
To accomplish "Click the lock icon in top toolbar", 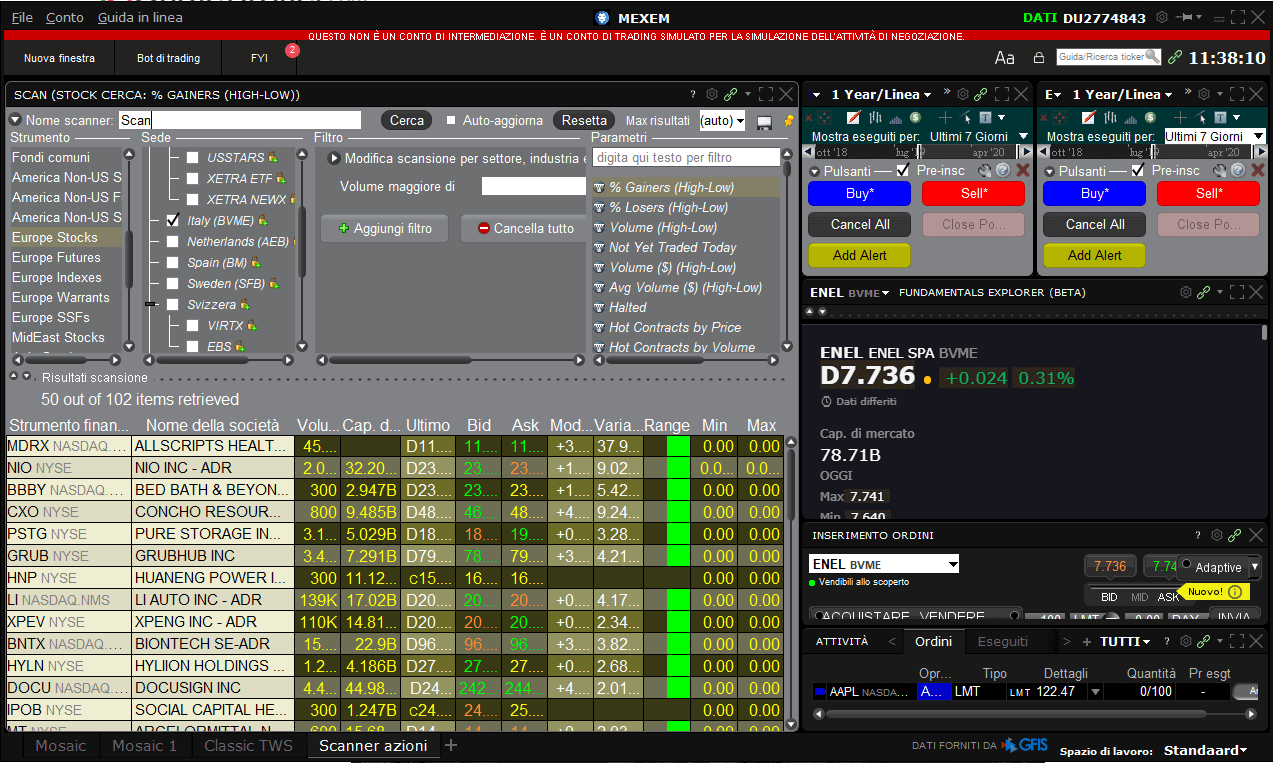I will click(1039, 58).
